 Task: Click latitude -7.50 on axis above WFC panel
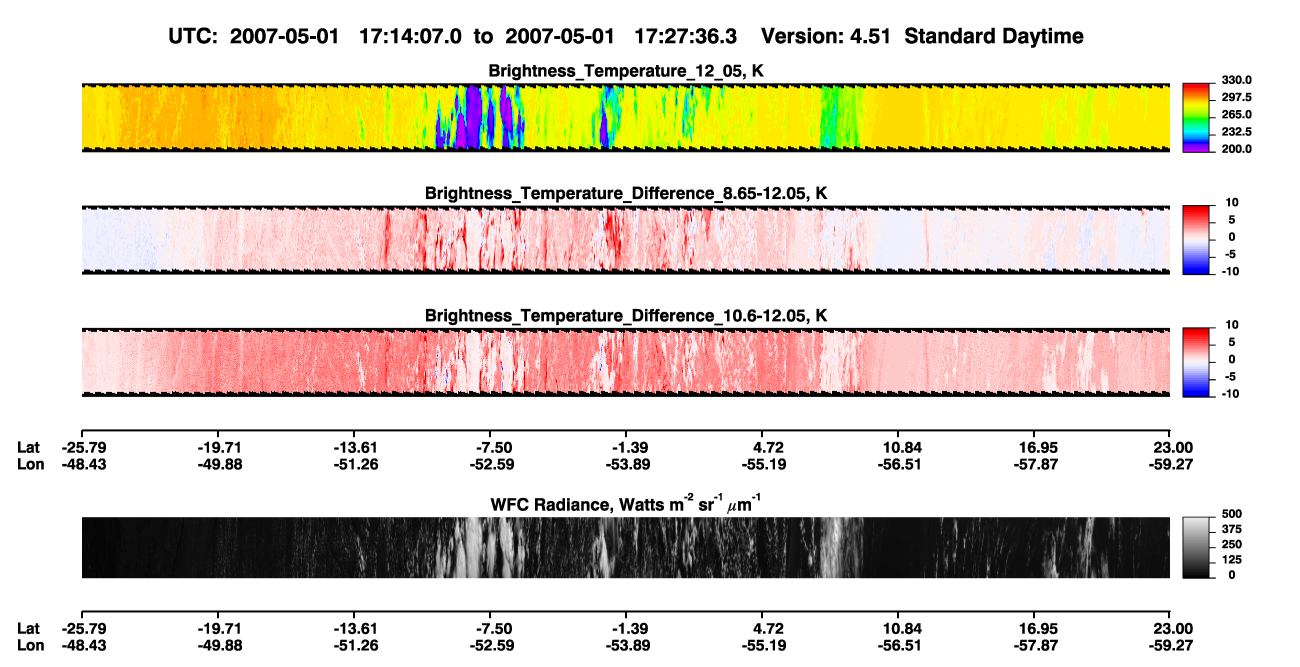493,447
